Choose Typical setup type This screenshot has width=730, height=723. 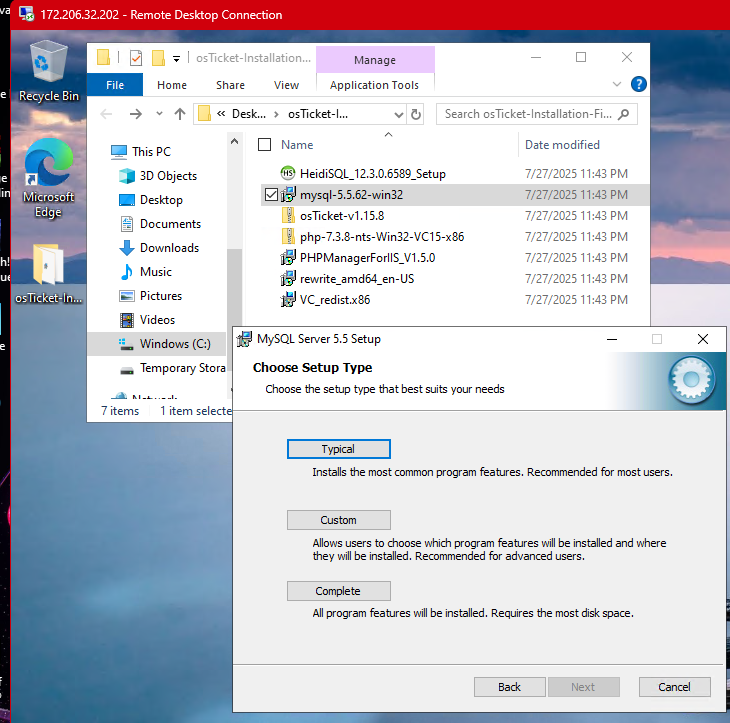(x=338, y=449)
